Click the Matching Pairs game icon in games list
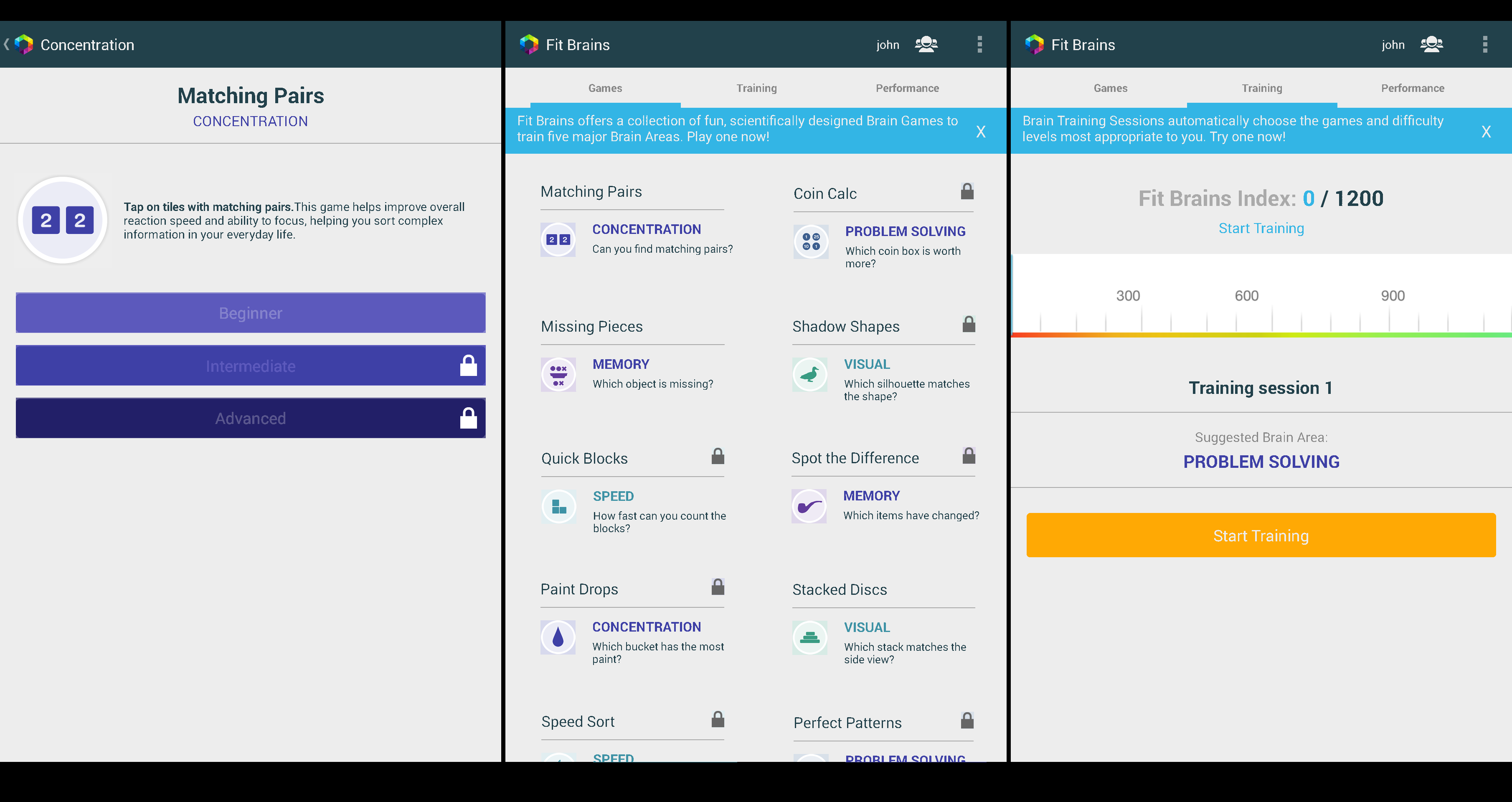The image size is (1512, 802). 558,239
